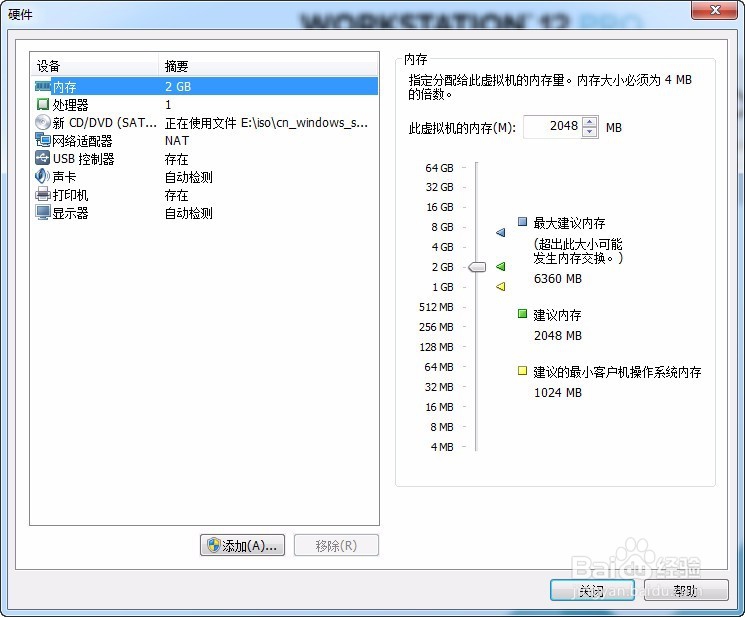Click the summary 'E:\iso\cn_windows_s...' text
745x617 pixels.
pos(304,123)
